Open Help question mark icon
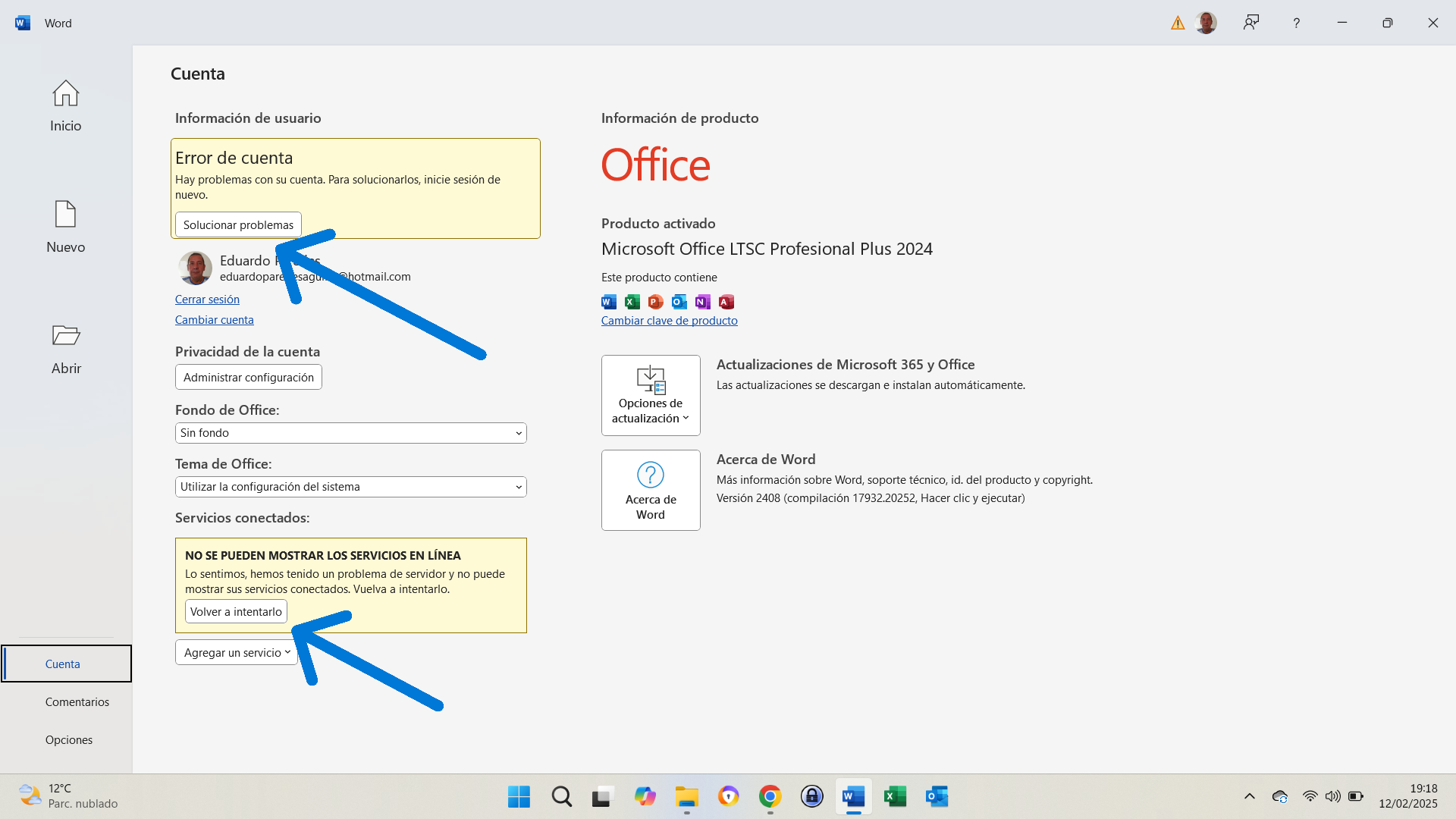This screenshot has height=819, width=1456. (x=1297, y=23)
